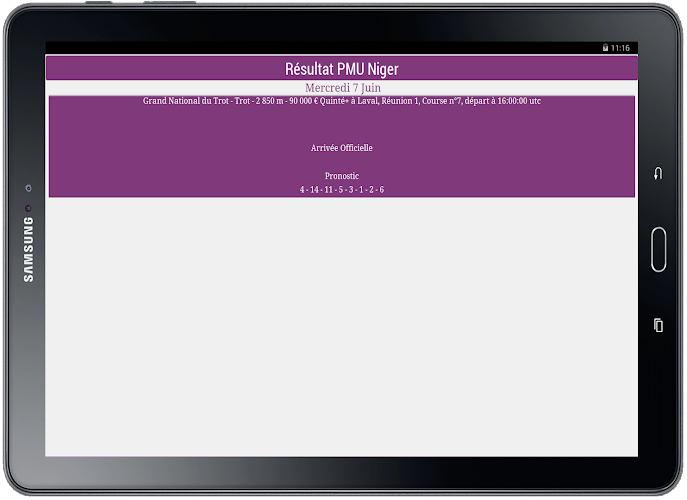Select the pronostic numbers 4 - 14 - 11 - 5 - 3 - 1 - 2 - 6

(342, 189)
